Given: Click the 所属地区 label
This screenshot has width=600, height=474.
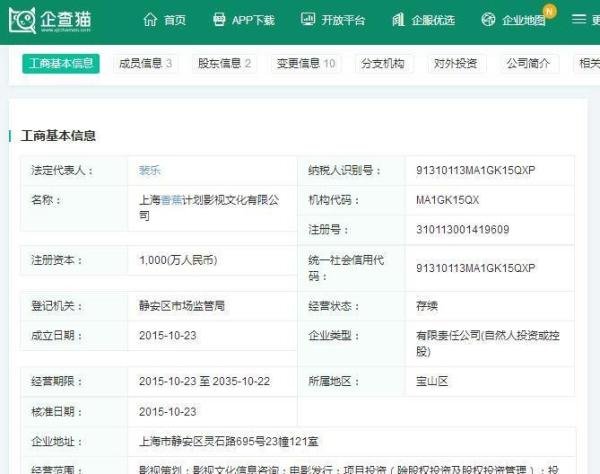Looking at the screenshot, I should (x=334, y=381).
